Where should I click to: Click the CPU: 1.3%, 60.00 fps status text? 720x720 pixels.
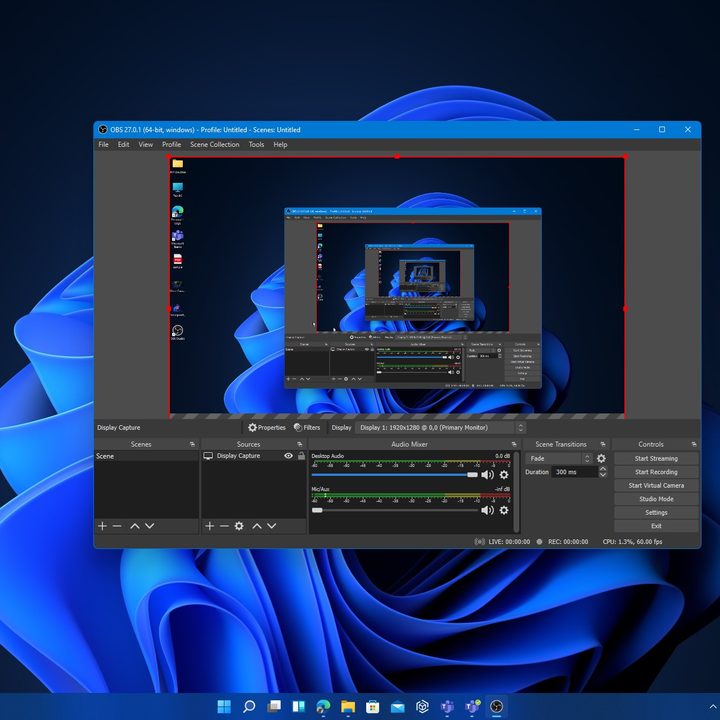[632, 542]
